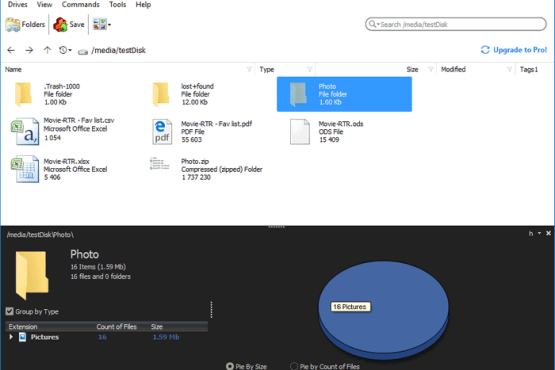Click the Save toolbar icon
This screenshot has width=555, height=370.
60,24
